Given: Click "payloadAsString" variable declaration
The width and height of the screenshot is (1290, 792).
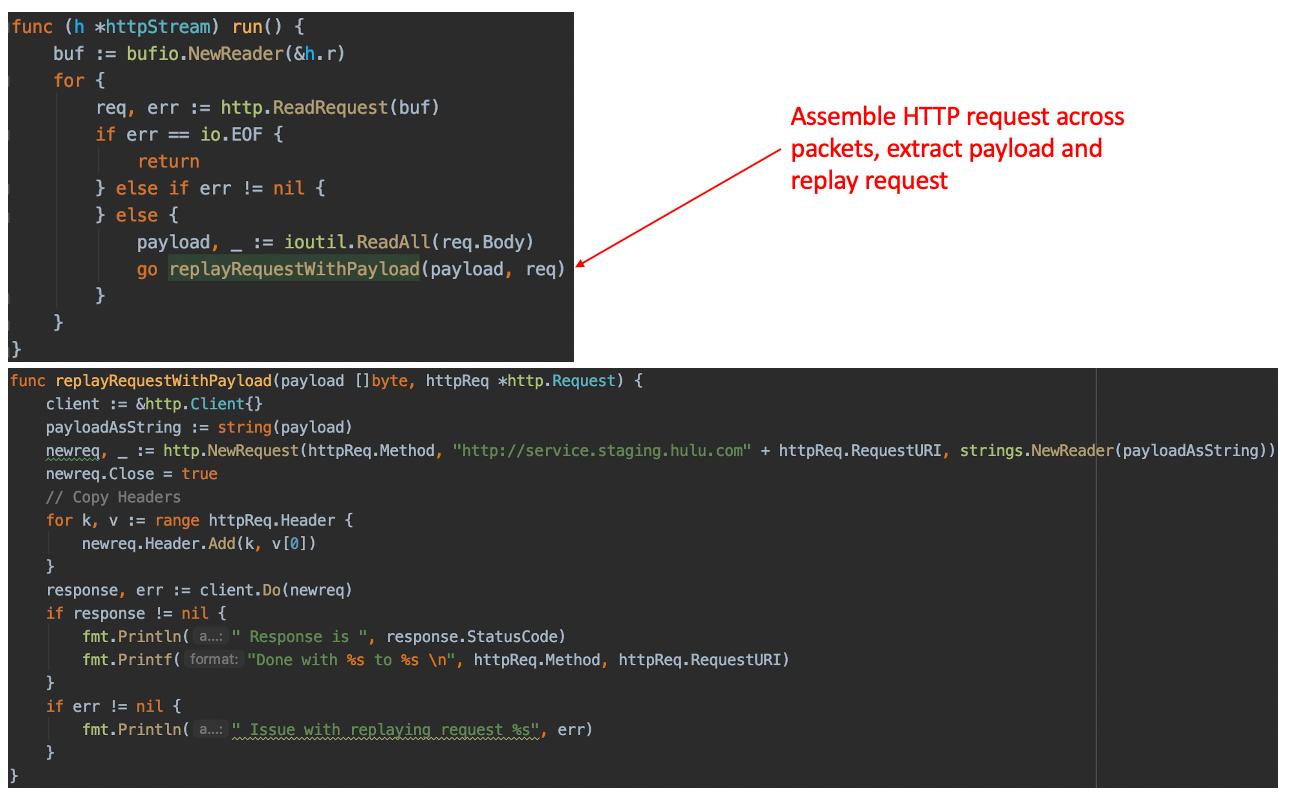Looking at the screenshot, I should click(113, 427).
